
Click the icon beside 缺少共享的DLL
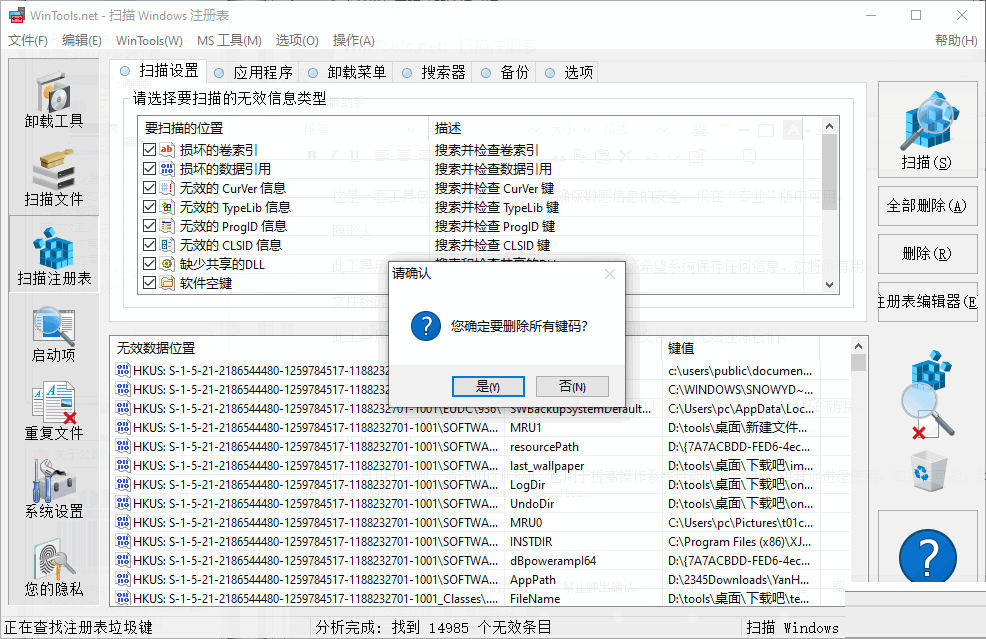pos(167,264)
